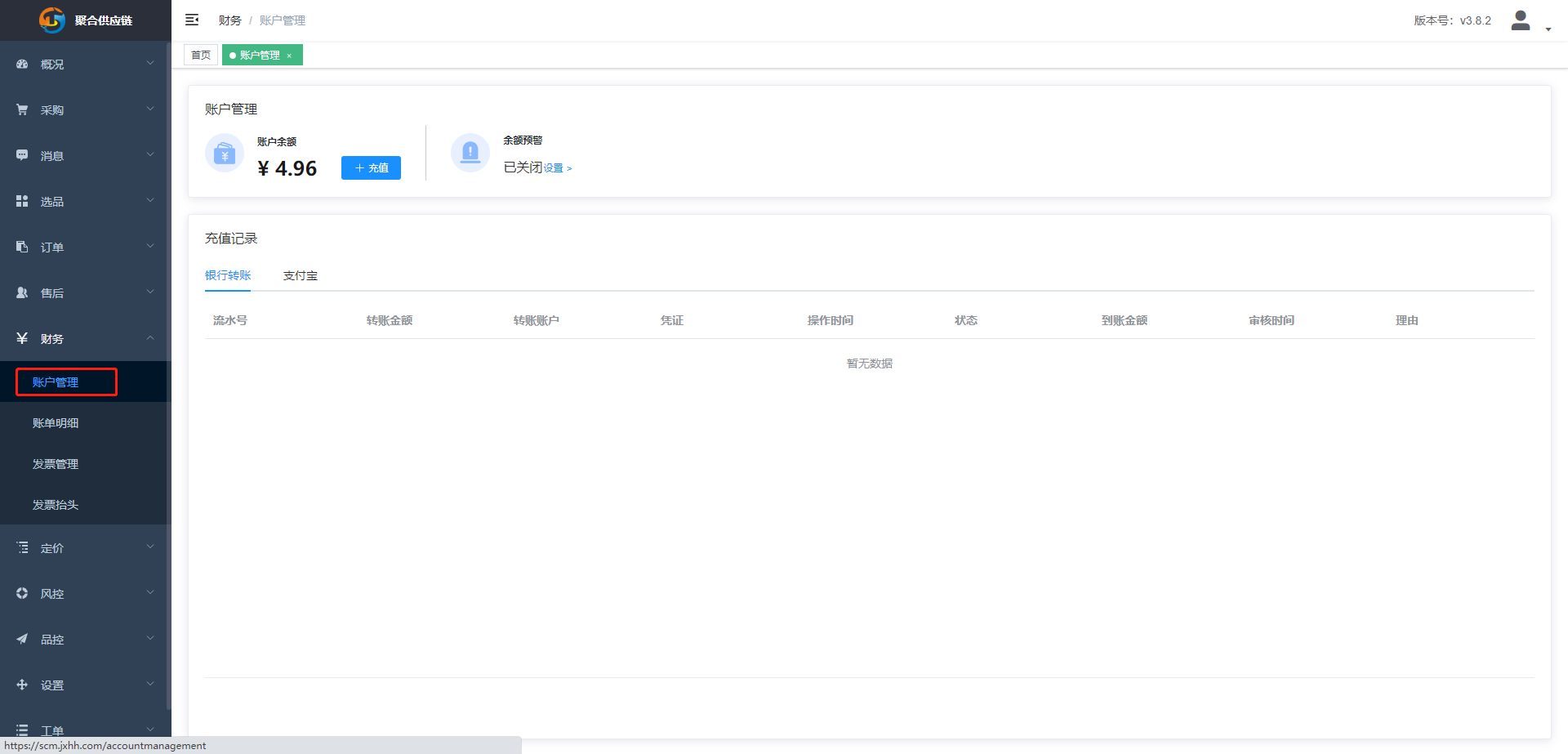Click the 聚合供应链 logo icon

[52, 20]
